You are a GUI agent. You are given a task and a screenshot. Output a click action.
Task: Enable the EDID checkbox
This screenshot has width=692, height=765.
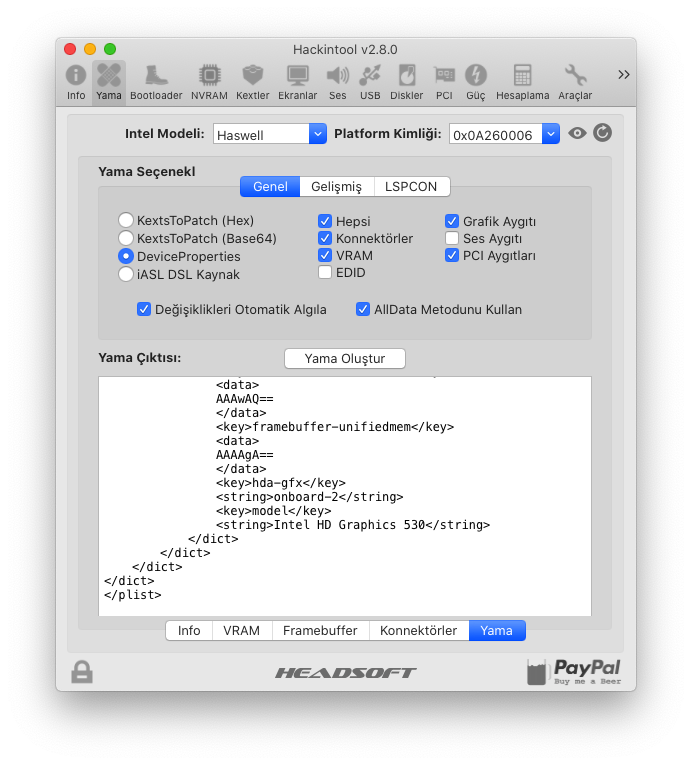(x=325, y=273)
